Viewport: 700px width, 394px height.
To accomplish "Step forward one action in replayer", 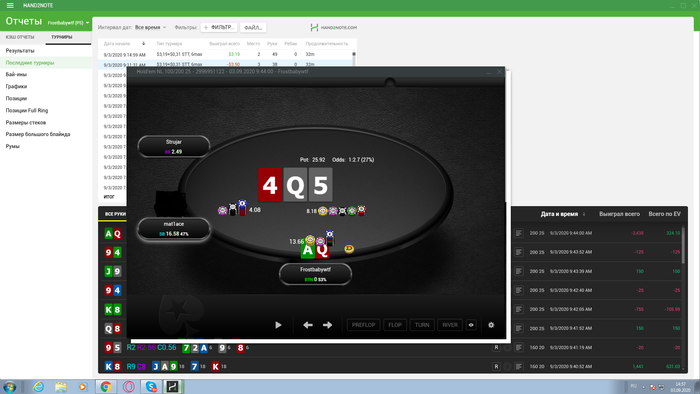I will [327, 325].
